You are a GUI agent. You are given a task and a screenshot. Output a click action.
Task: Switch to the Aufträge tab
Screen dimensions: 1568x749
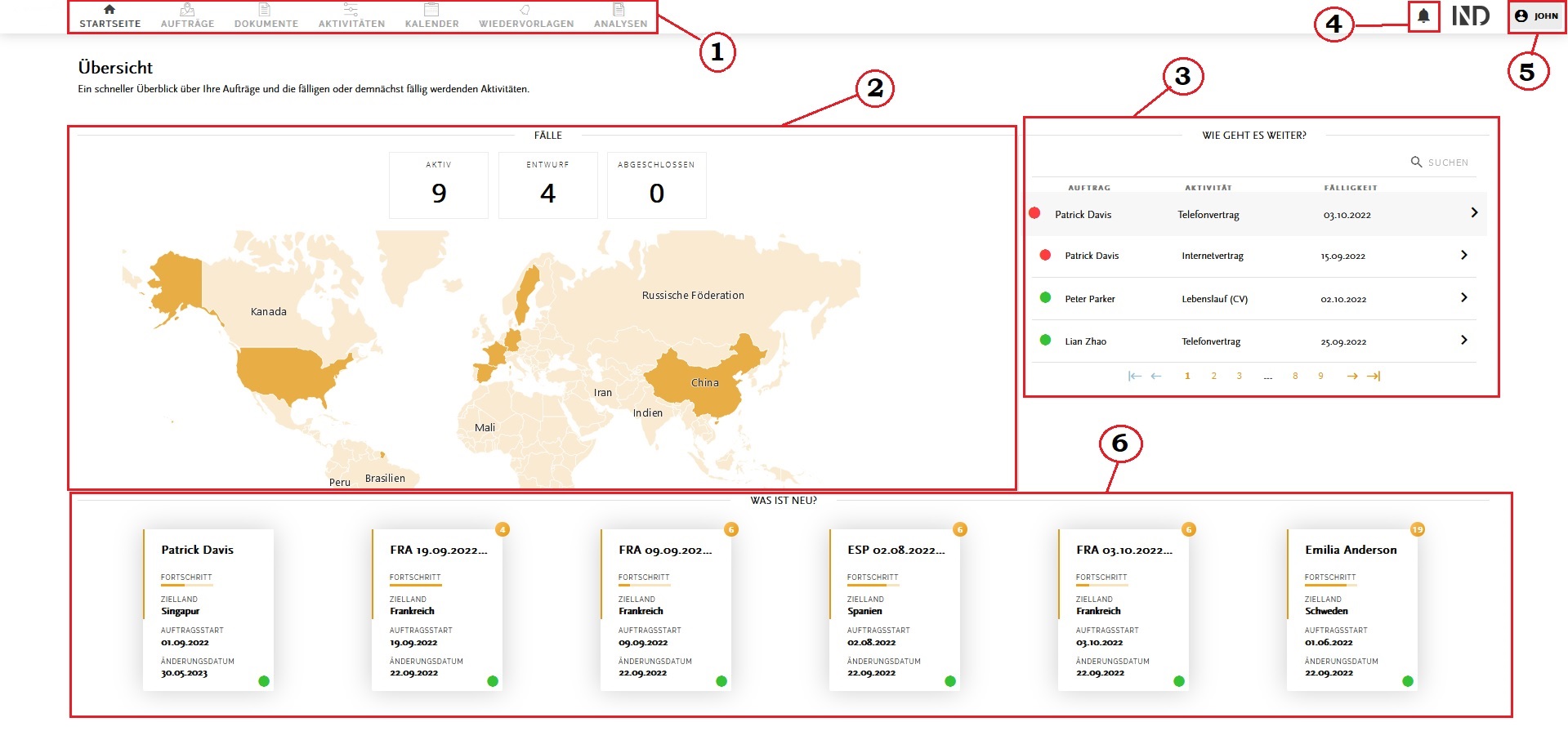187,16
